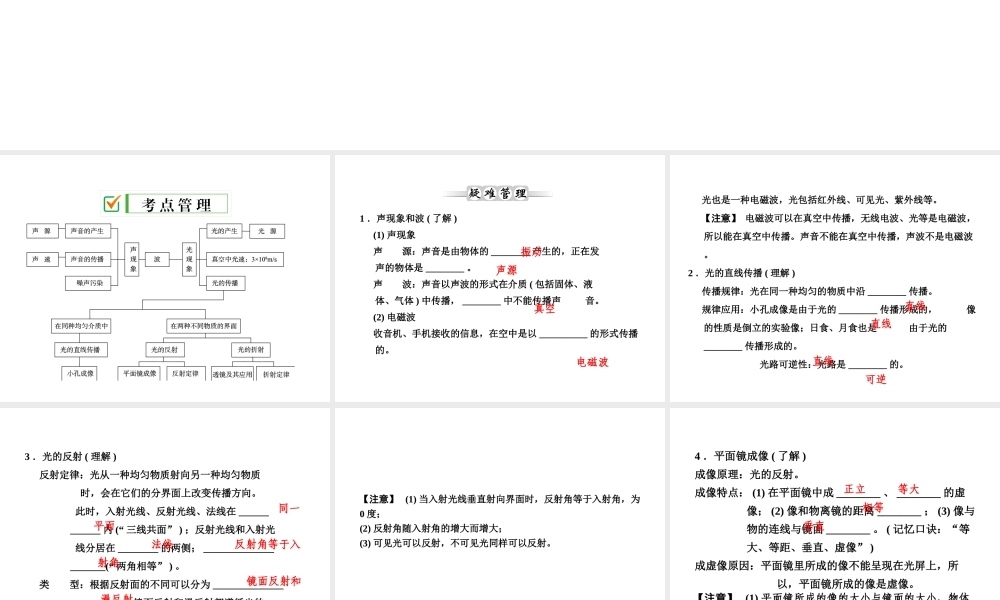Viewport: 1000px width, 600px height.
Task: Select the 声音的产生 box
Action: point(87,231)
